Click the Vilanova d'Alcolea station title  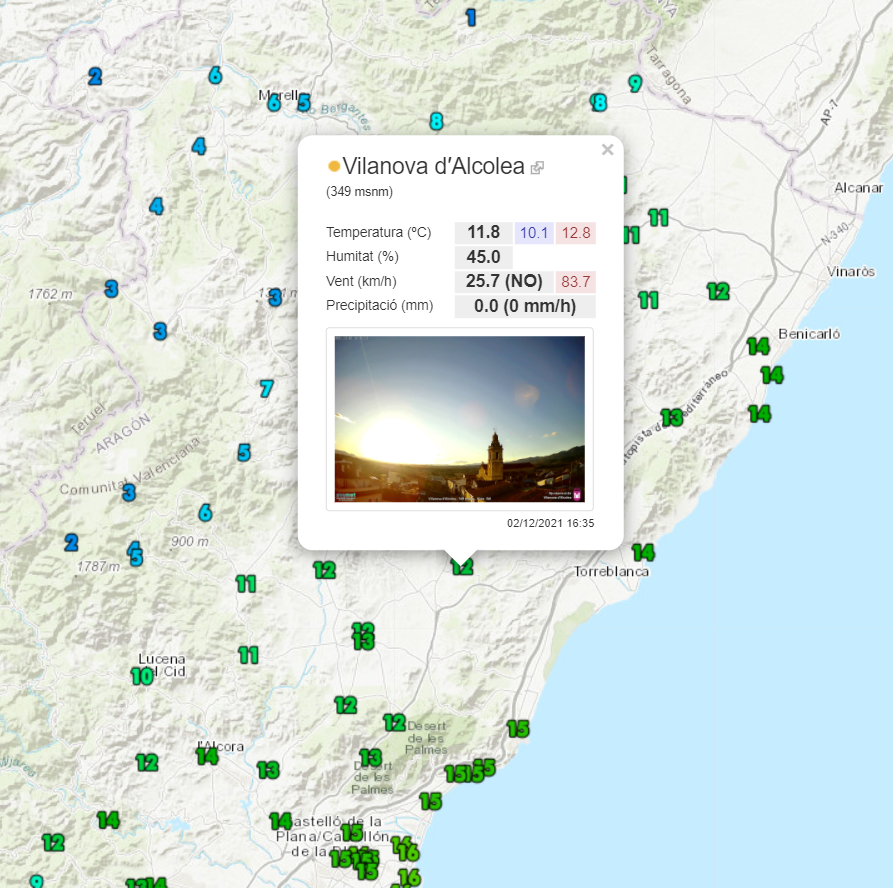tap(433, 166)
